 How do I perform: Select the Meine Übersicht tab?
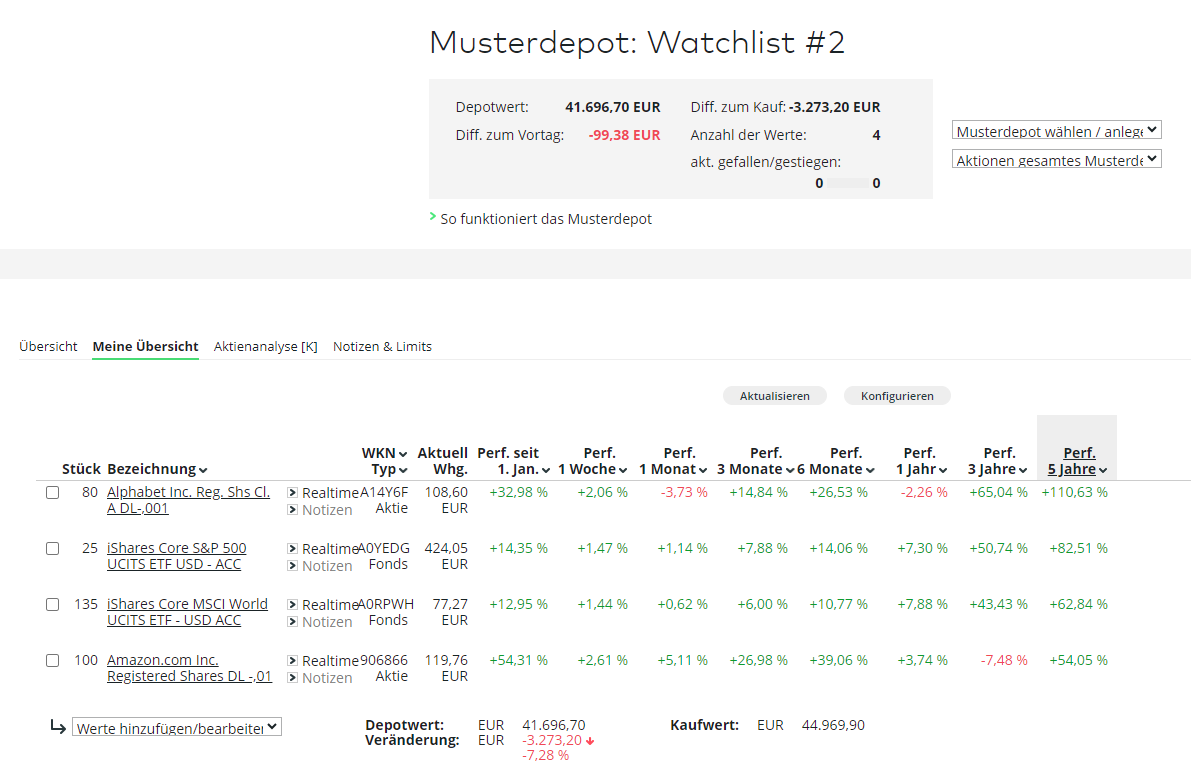point(145,346)
